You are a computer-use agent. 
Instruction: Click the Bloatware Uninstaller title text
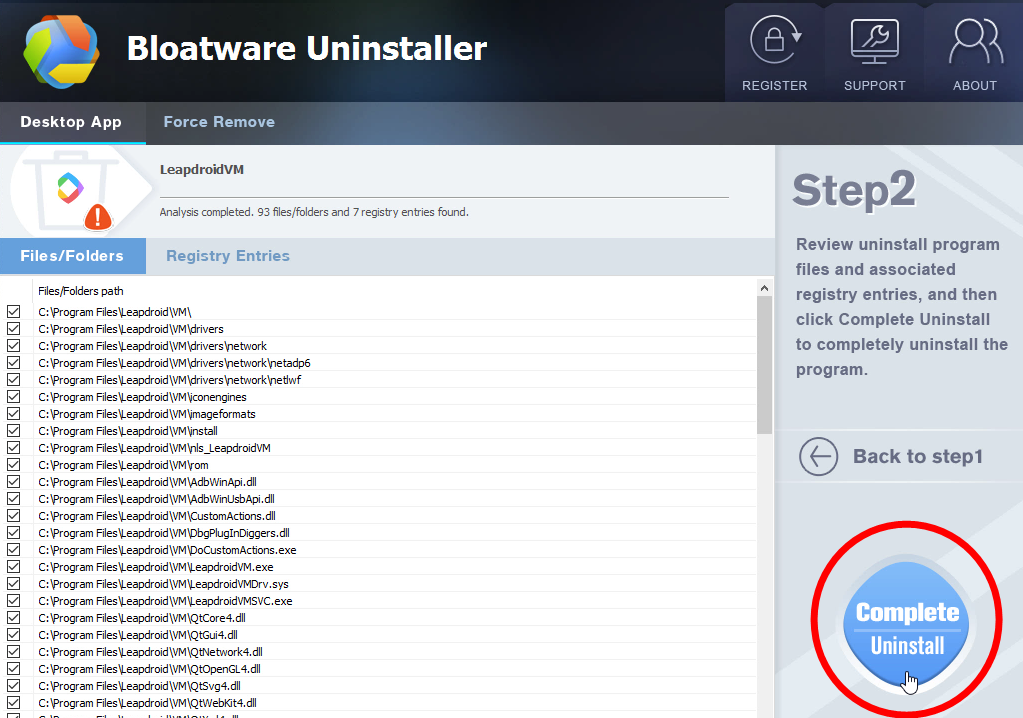click(307, 48)
